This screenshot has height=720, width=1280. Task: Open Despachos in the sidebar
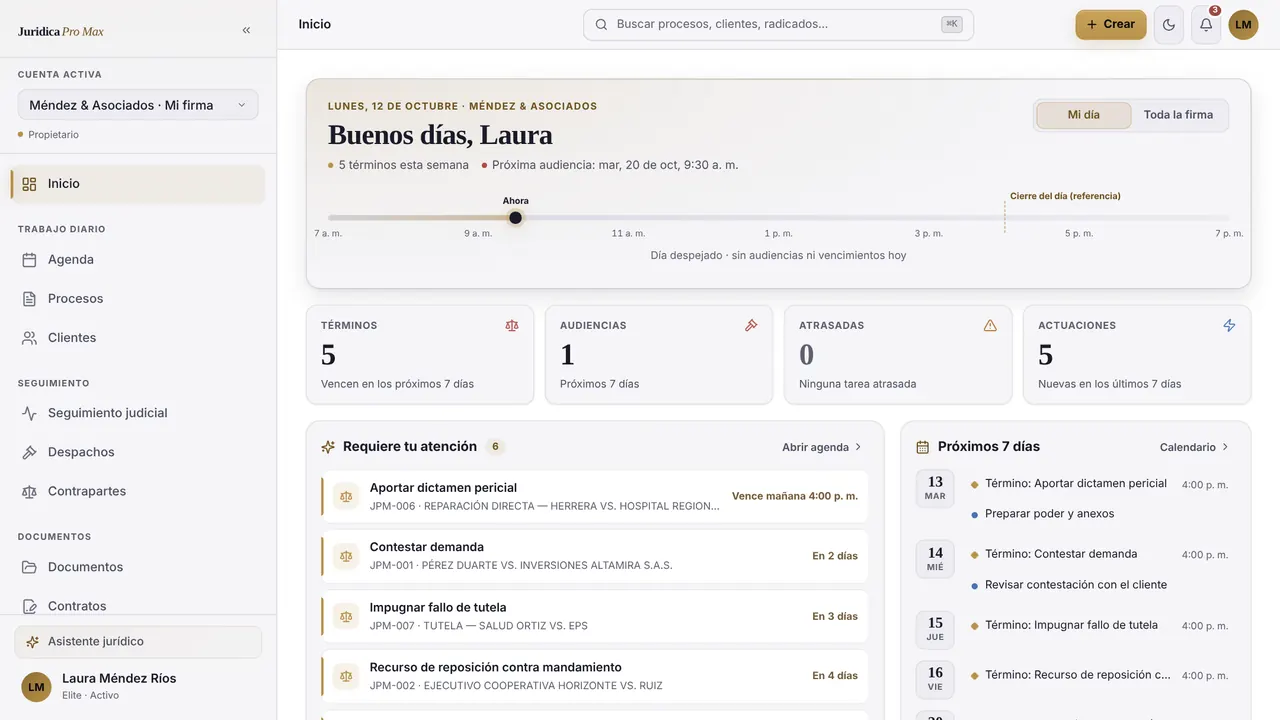(138, 452)
